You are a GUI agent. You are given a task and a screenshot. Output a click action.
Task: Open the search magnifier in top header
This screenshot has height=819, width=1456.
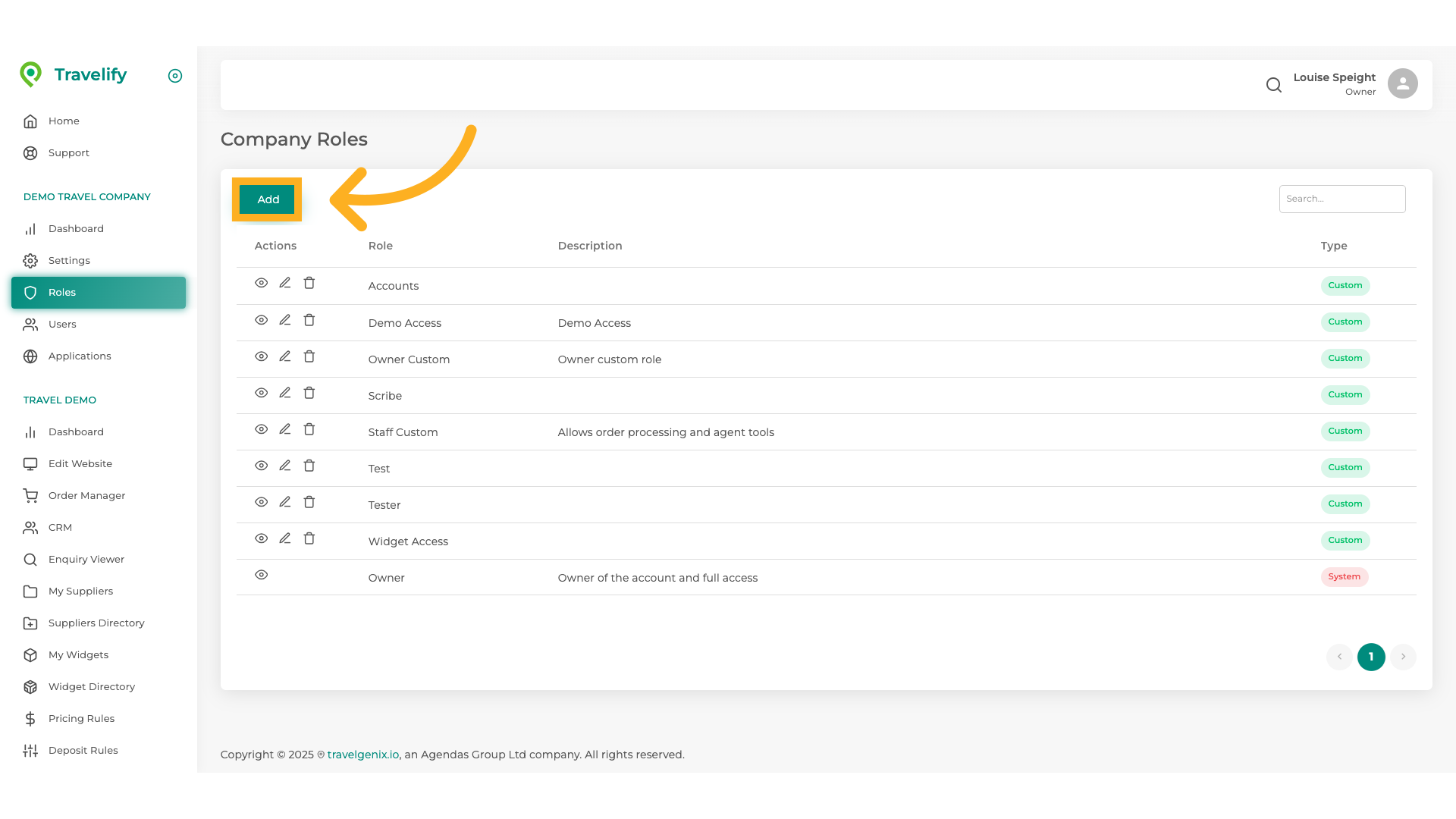click(1274, 85)
